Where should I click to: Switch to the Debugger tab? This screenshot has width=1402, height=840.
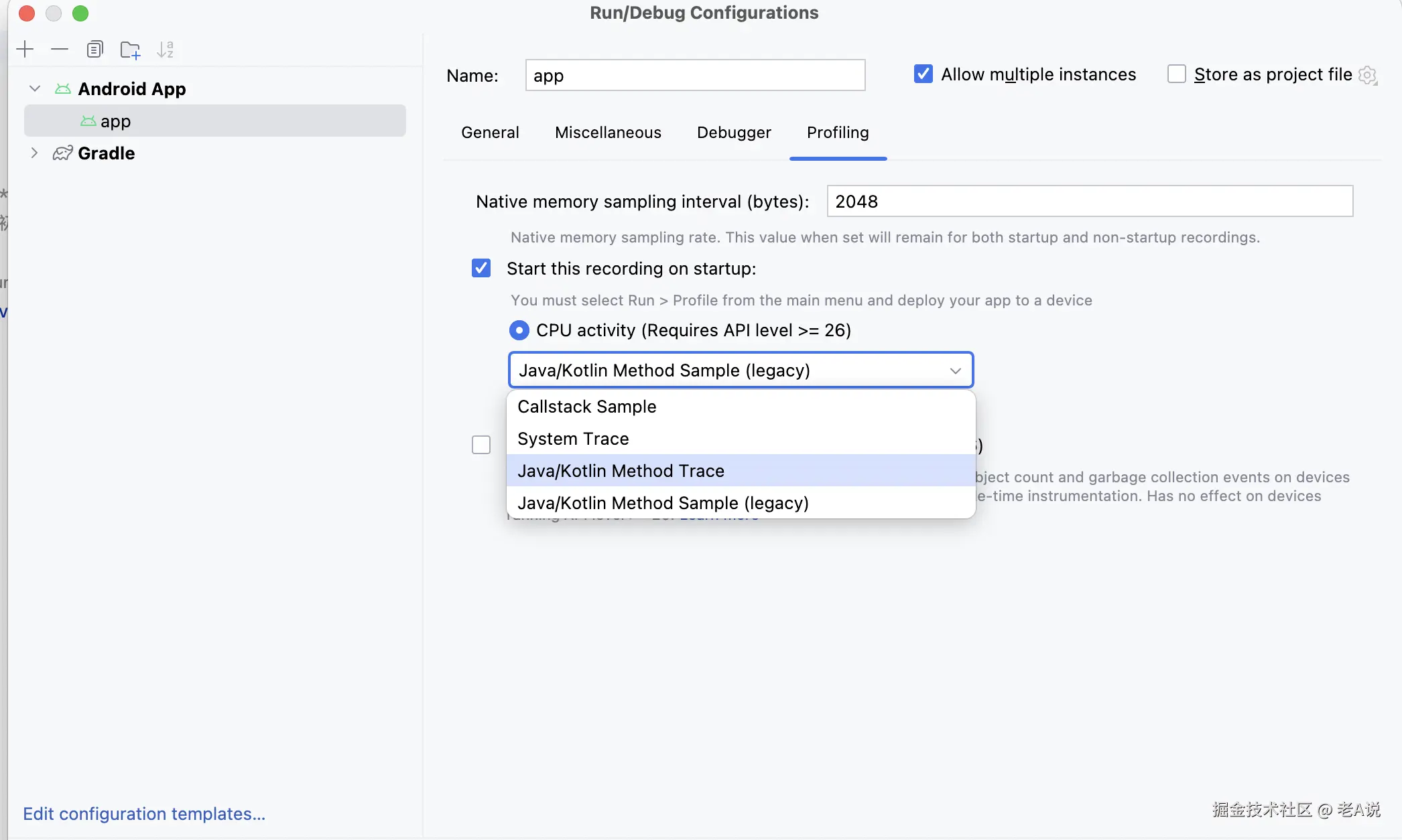734,133
